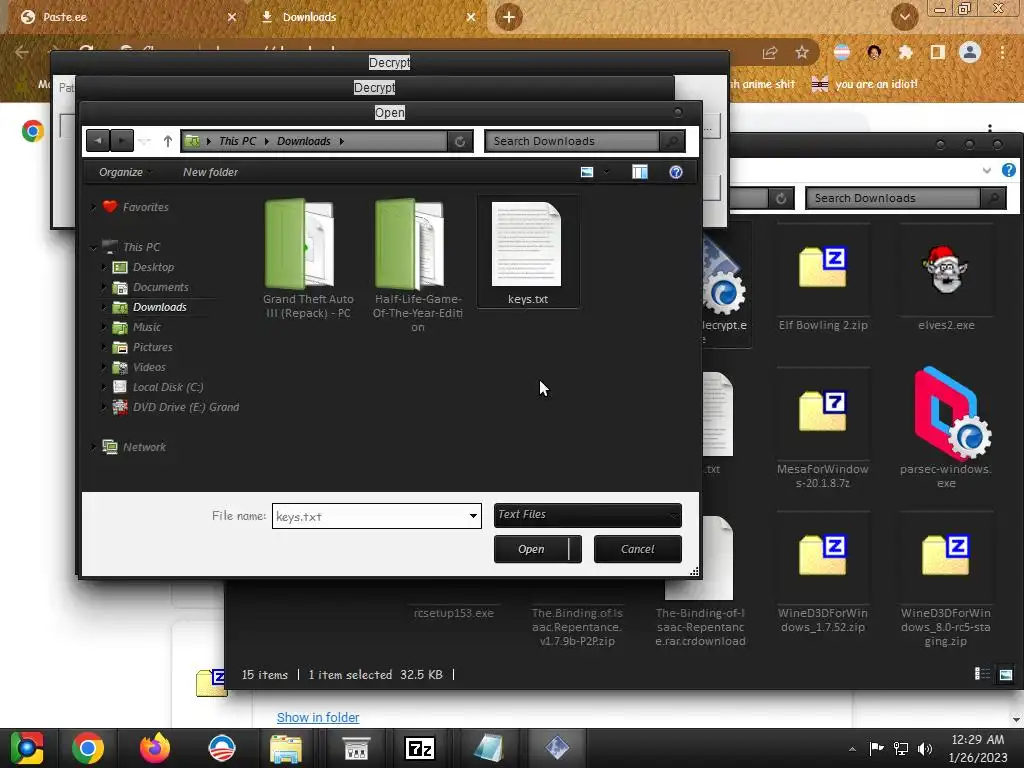Create a New folder

pyautogui.click(x=210, y=172)
